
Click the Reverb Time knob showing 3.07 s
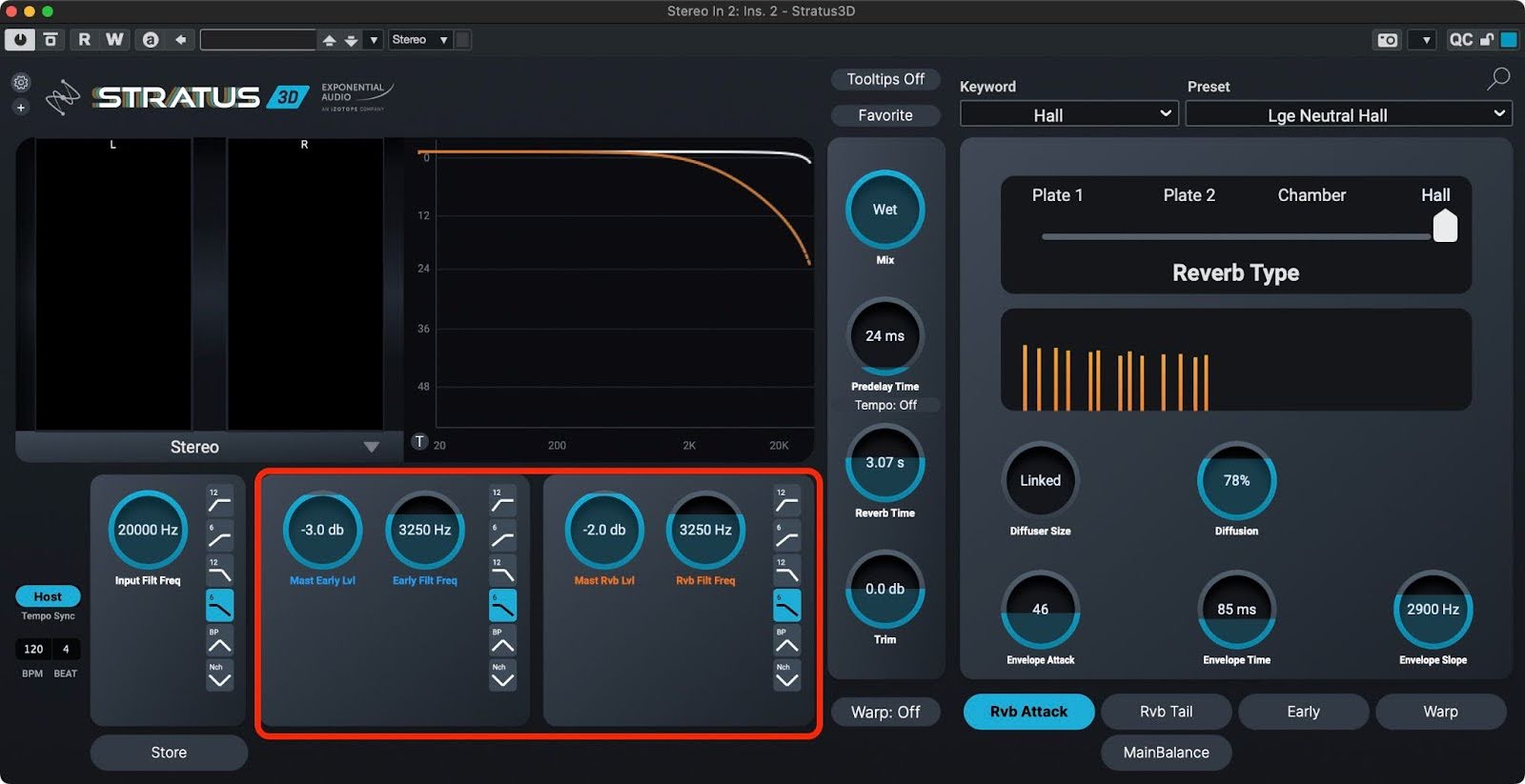(x=884, y=463)
